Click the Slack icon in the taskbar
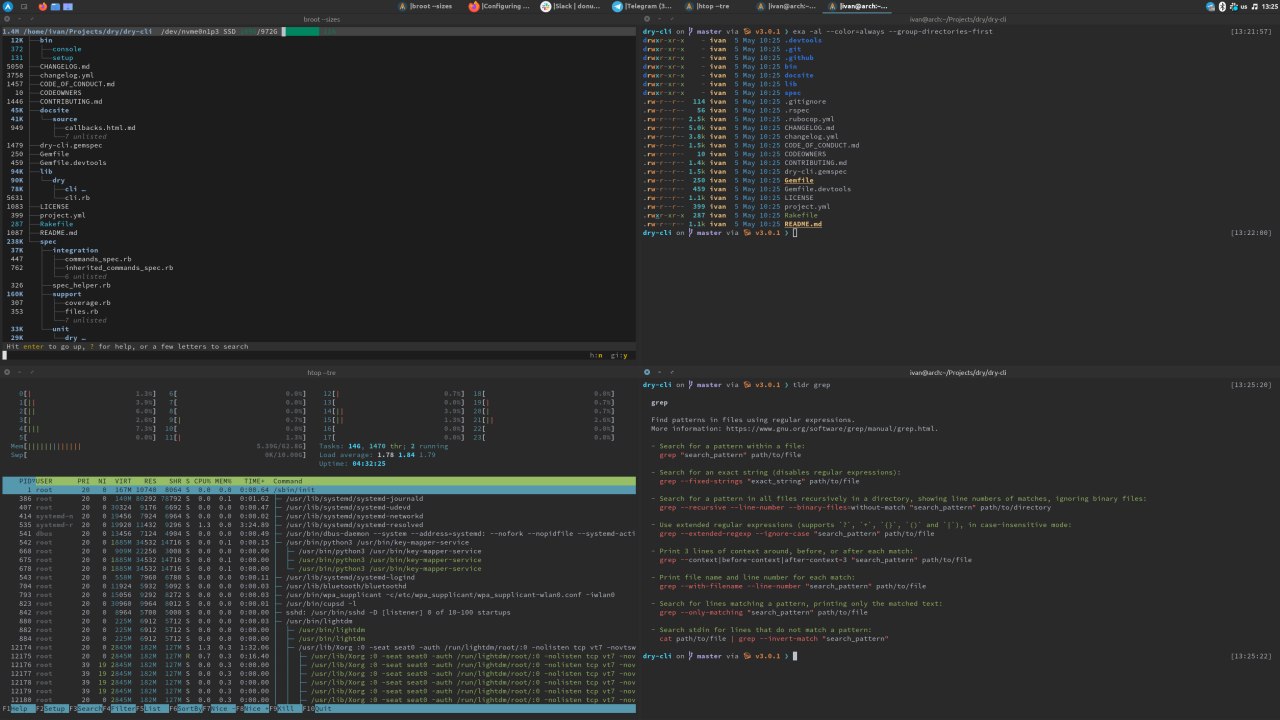The width and height of the screenshot is (1280, 720). tap(546, 6)
